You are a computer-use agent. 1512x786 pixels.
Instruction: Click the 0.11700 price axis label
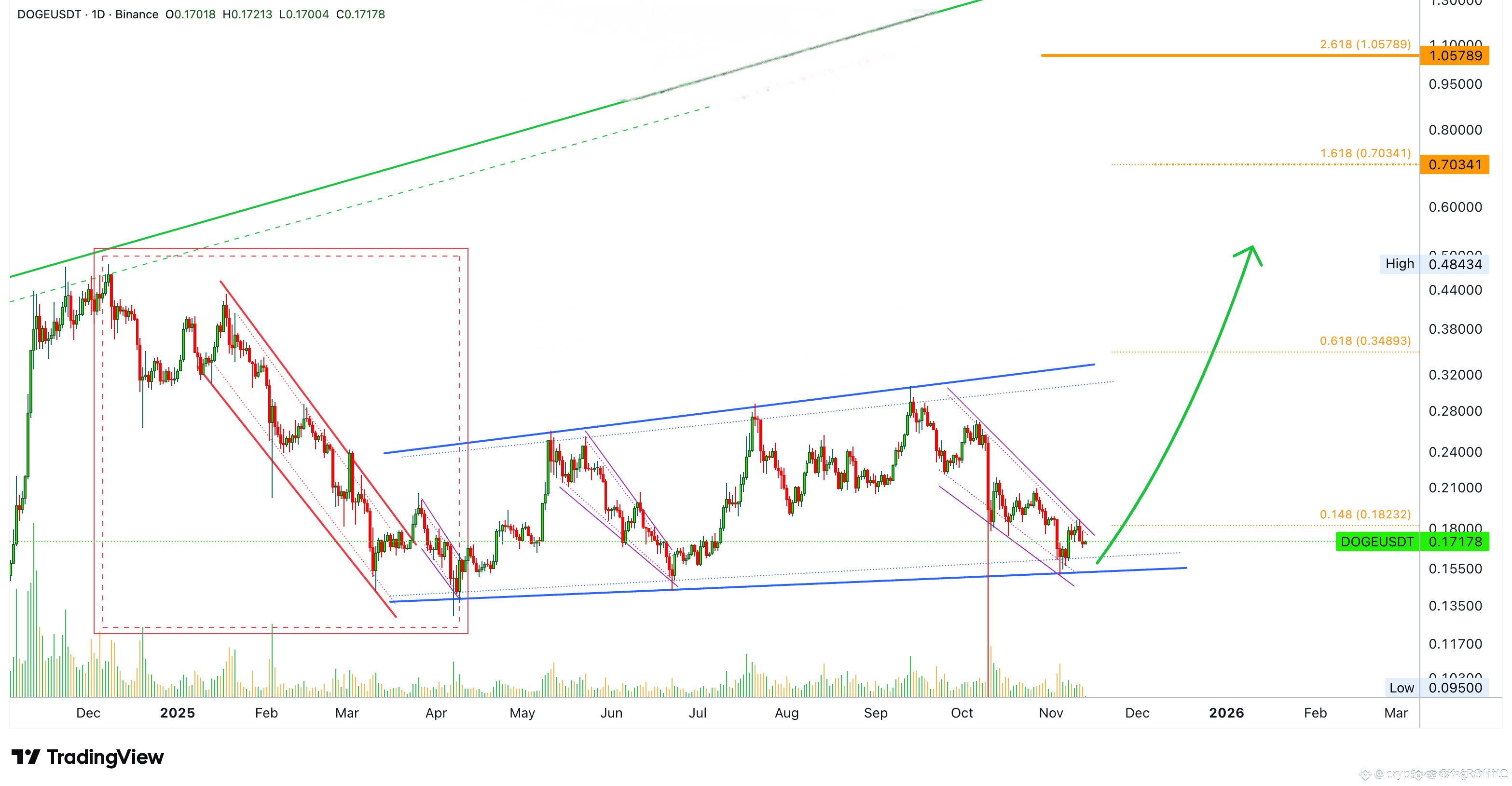[x=1455, y=644]
